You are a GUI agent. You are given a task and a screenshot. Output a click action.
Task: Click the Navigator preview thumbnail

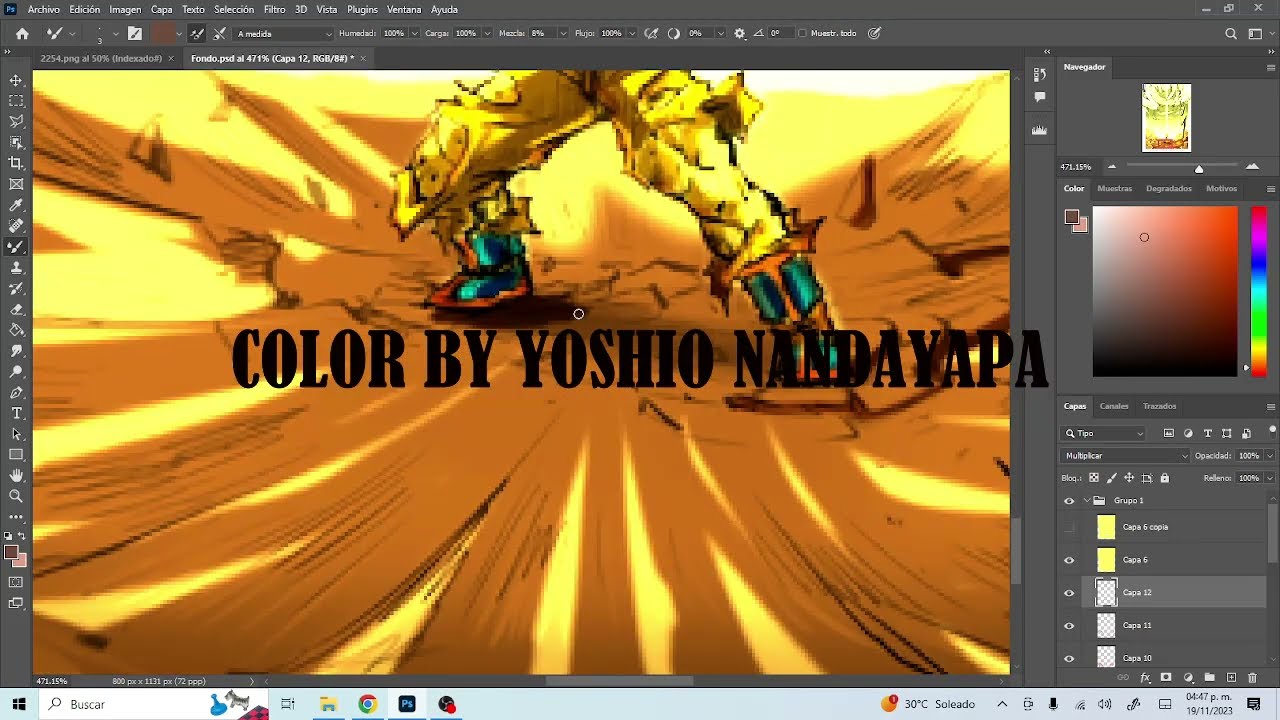tap(1166, 117)
